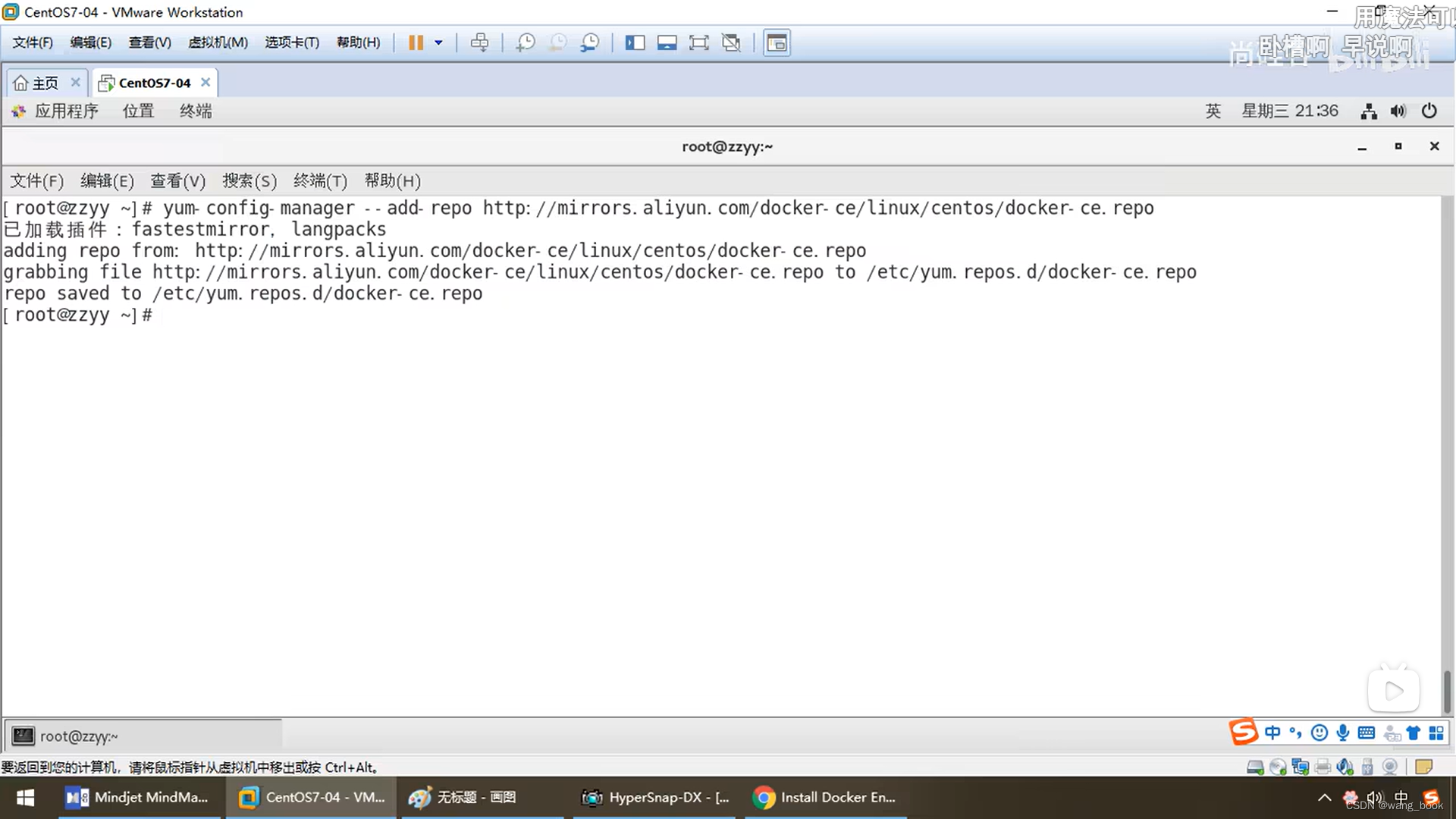The image size is (1456, 819).
Task: Open VMware 虚拟机(M) menu
Action: (x=218, y=42)
